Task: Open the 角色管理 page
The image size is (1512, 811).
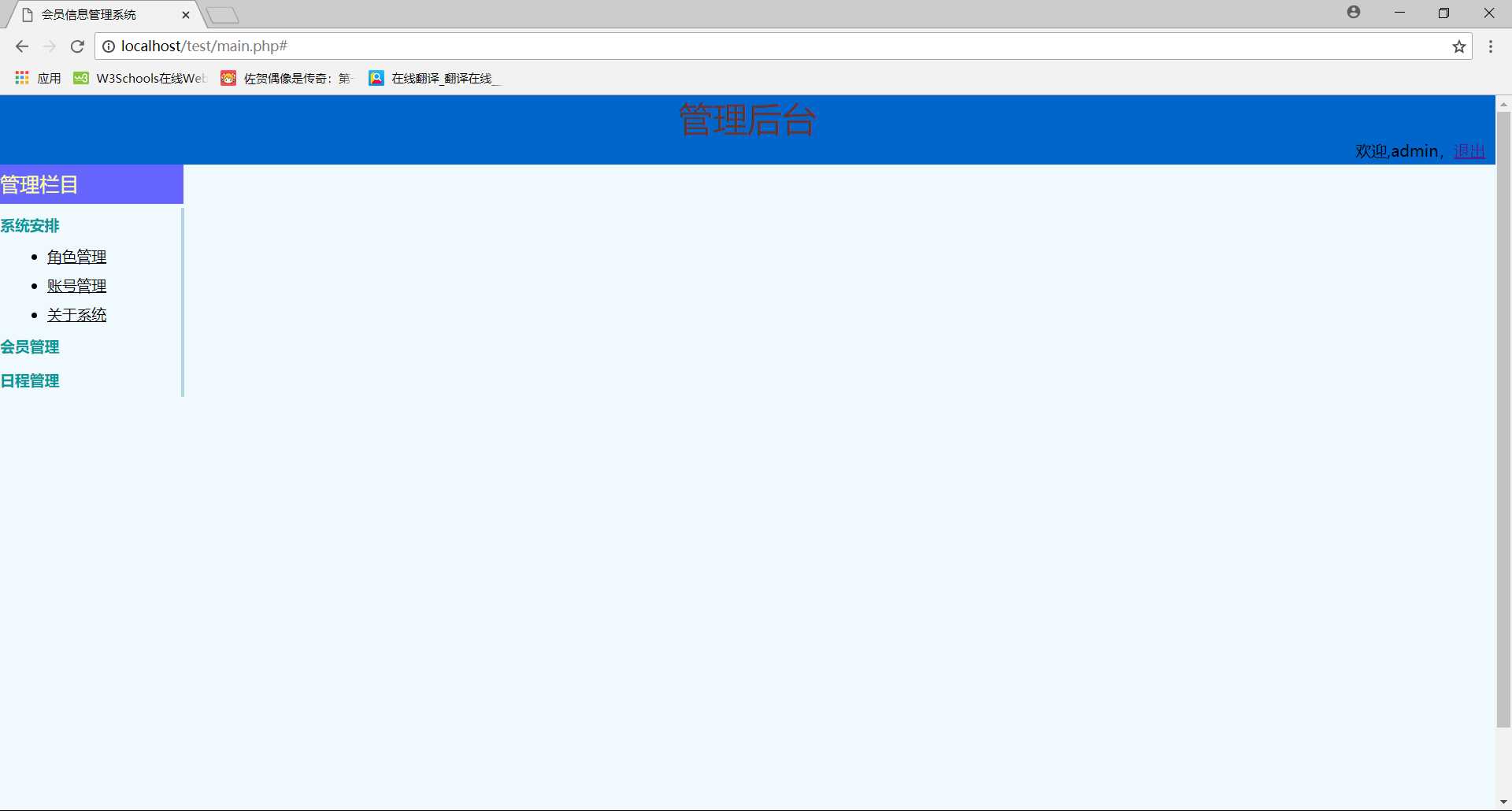Action: pos(76,257)
